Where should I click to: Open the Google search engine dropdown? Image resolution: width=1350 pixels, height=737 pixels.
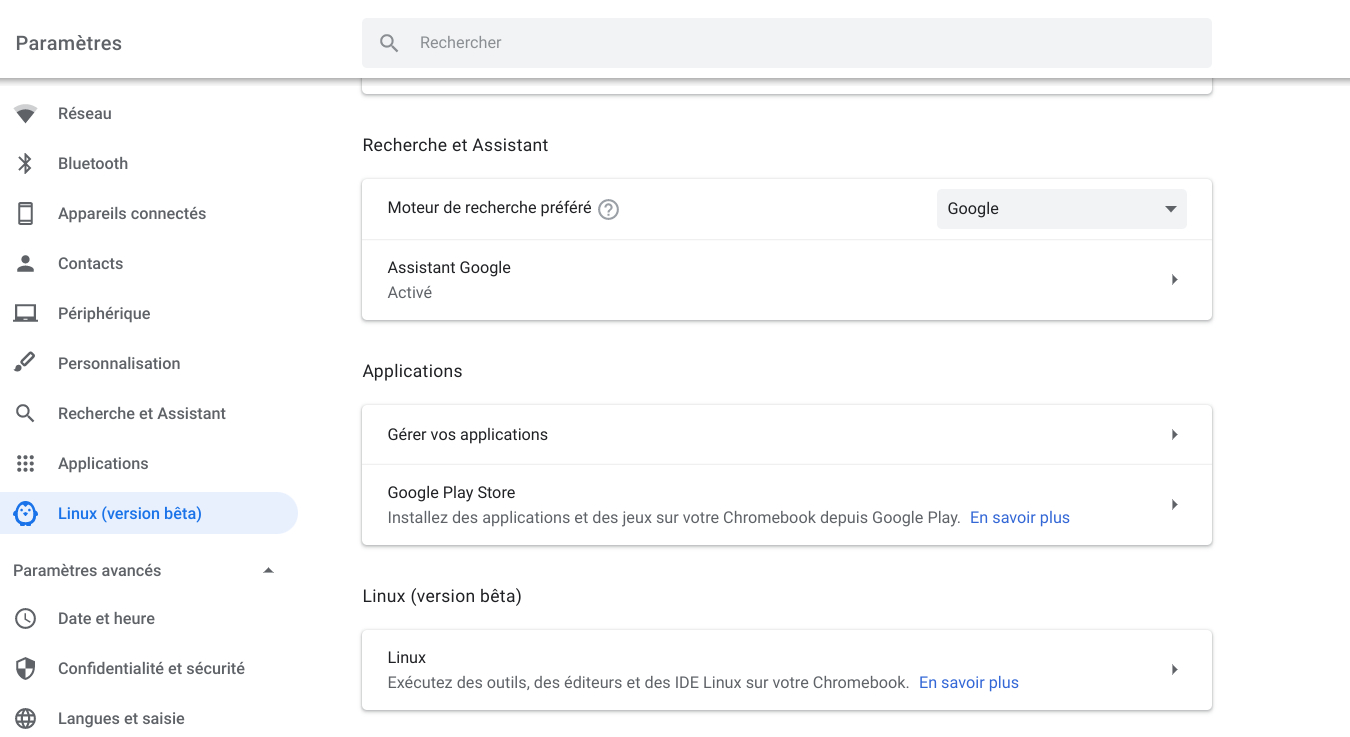pos(1062,209)
